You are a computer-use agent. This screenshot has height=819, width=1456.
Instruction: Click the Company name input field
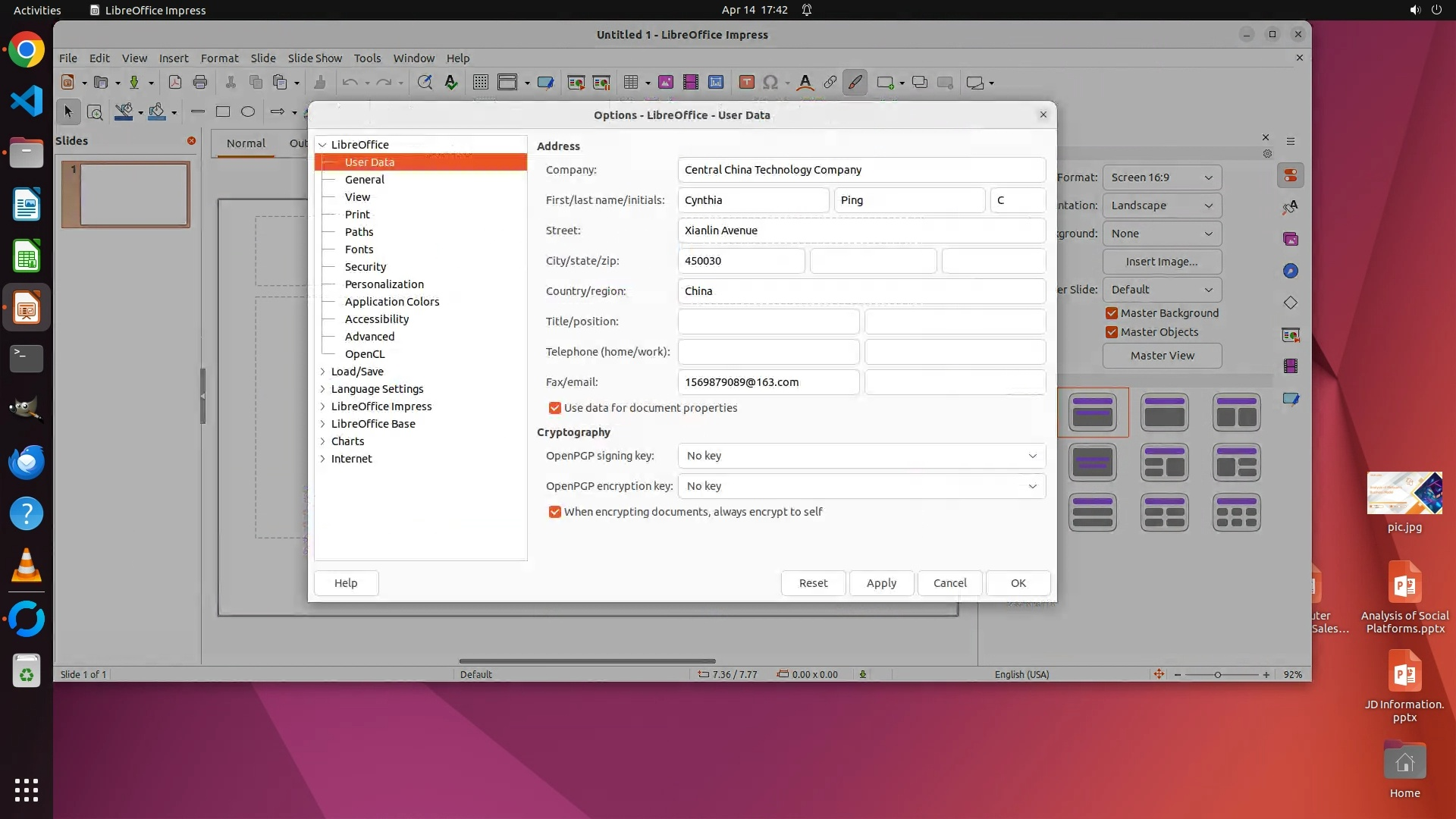(x=861, y=170)
